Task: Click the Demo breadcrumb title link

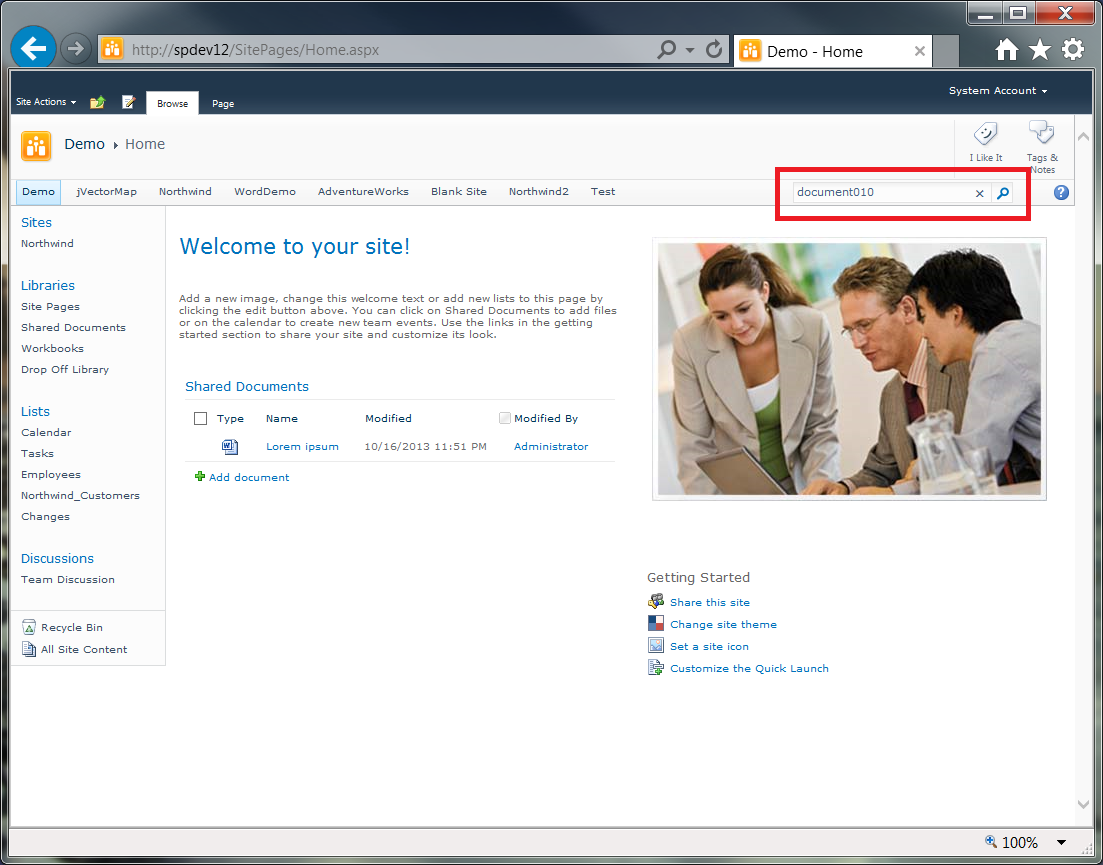Action: tap(84, 144)
